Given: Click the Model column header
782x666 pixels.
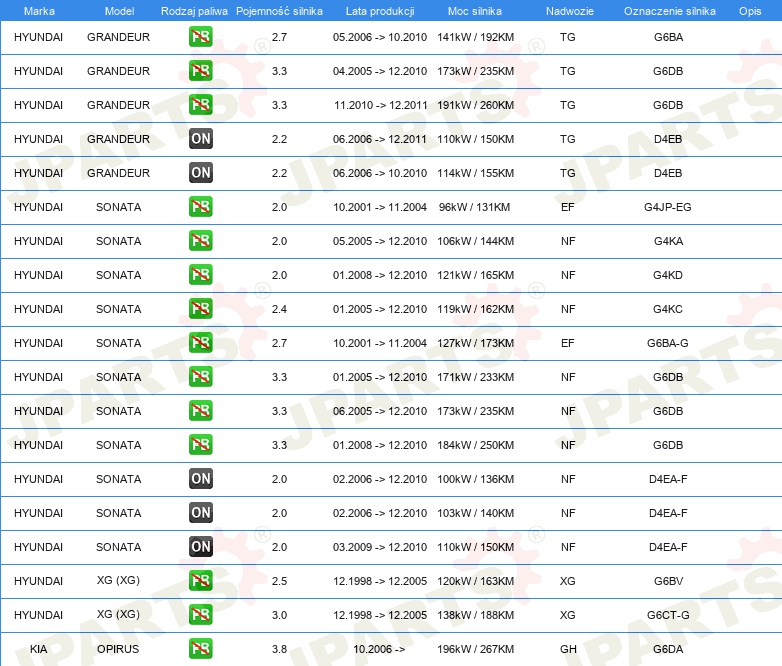Looking at the screenshot, I should tap(119, 11).
